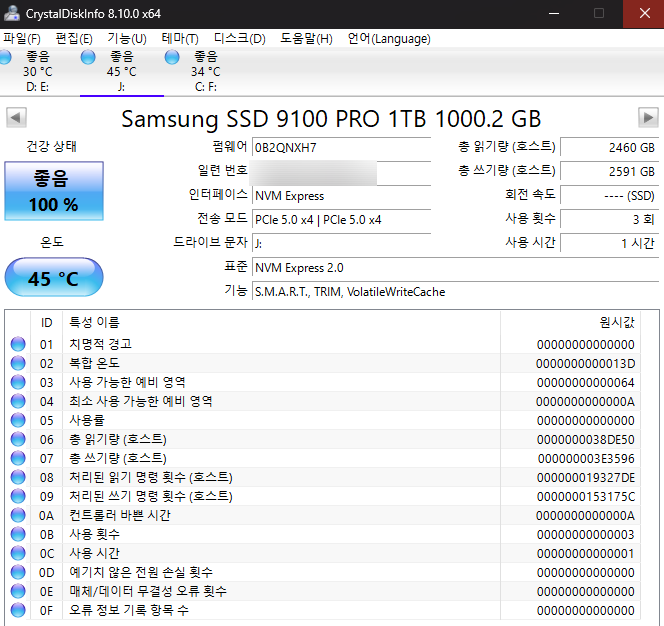
Task: Click the Samsung SSD 9100 PRO title
Action: [x=331, y=119]
